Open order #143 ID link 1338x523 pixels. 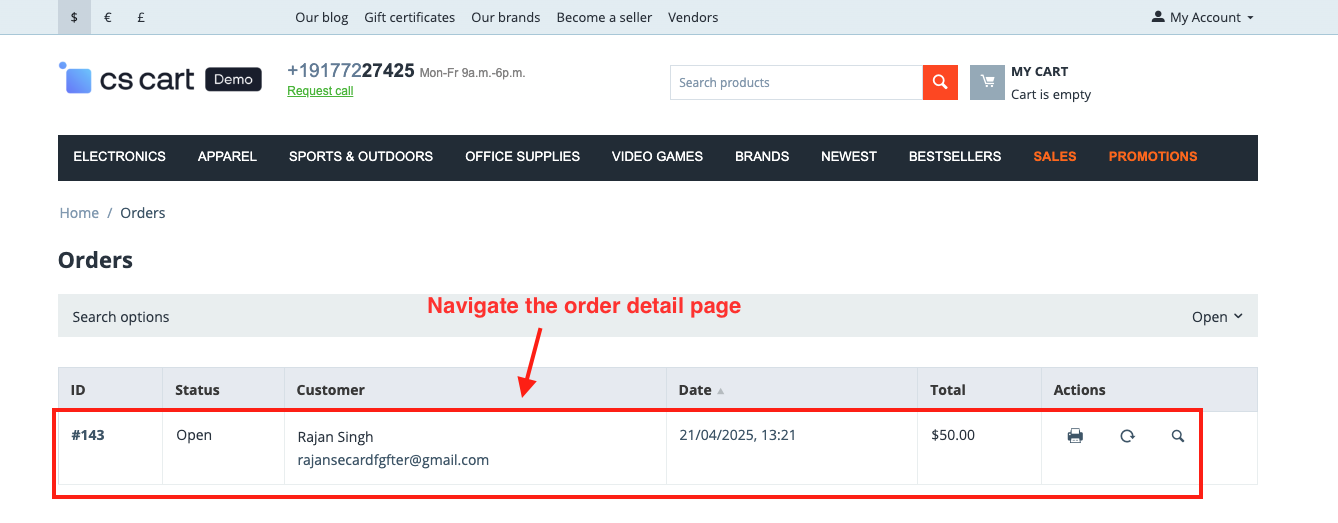[x=88, y=435]
